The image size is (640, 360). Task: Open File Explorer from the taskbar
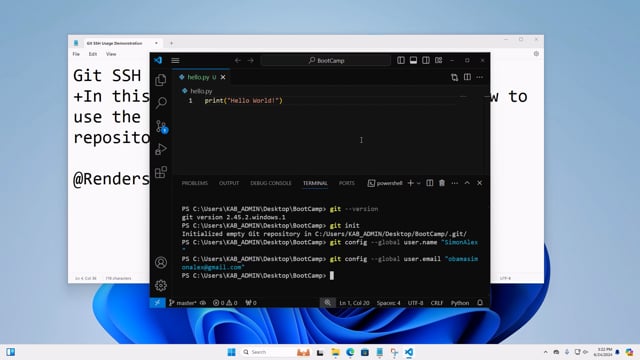(336, 352)
